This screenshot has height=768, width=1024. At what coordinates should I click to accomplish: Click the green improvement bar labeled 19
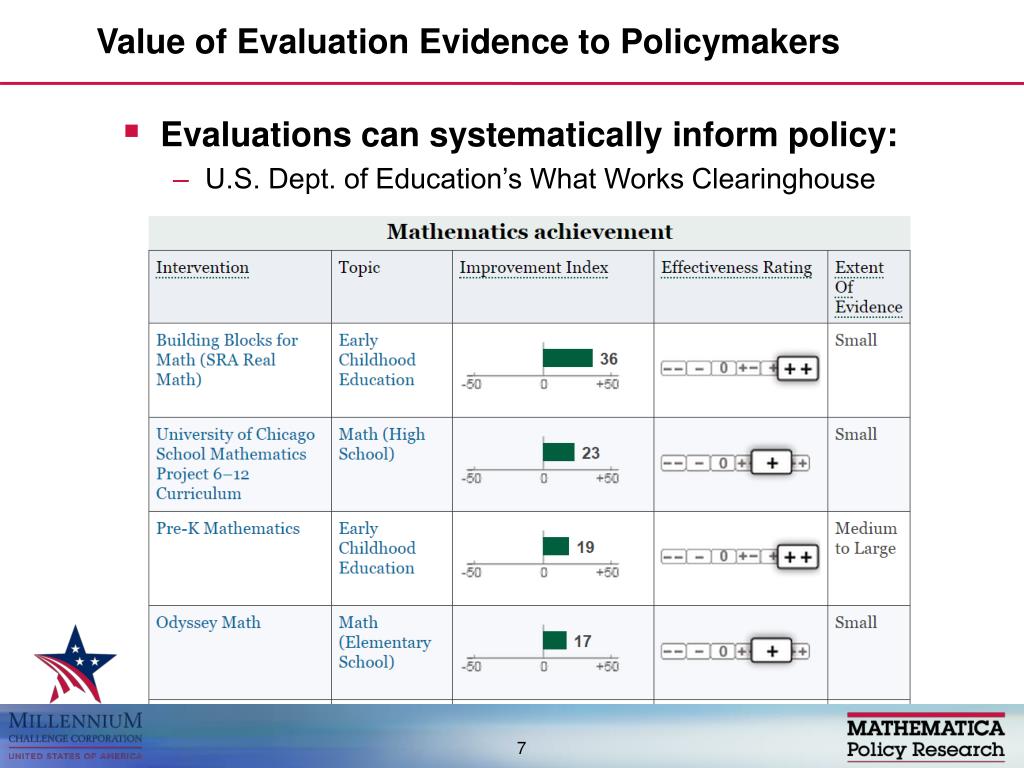point(556,546)
